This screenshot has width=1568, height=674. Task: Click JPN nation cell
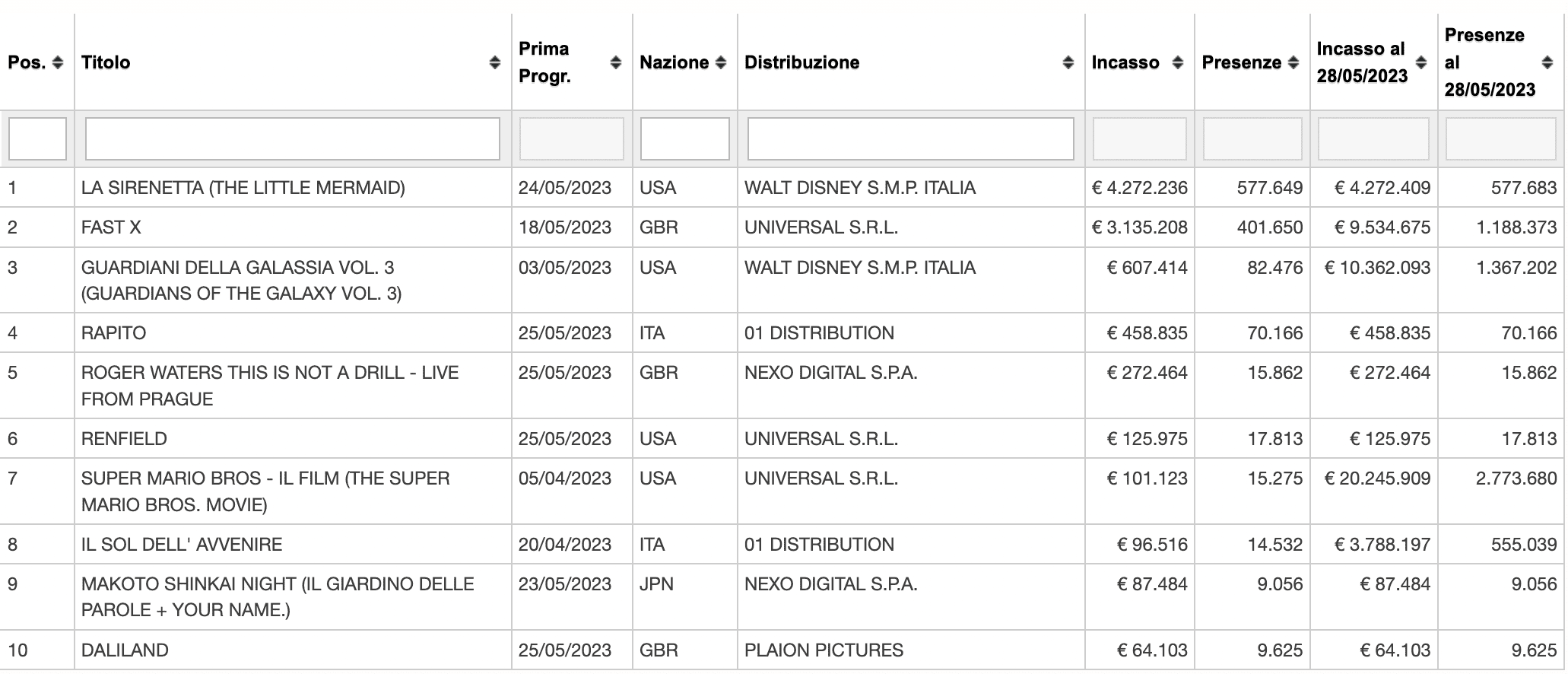[x=656, y=584]
